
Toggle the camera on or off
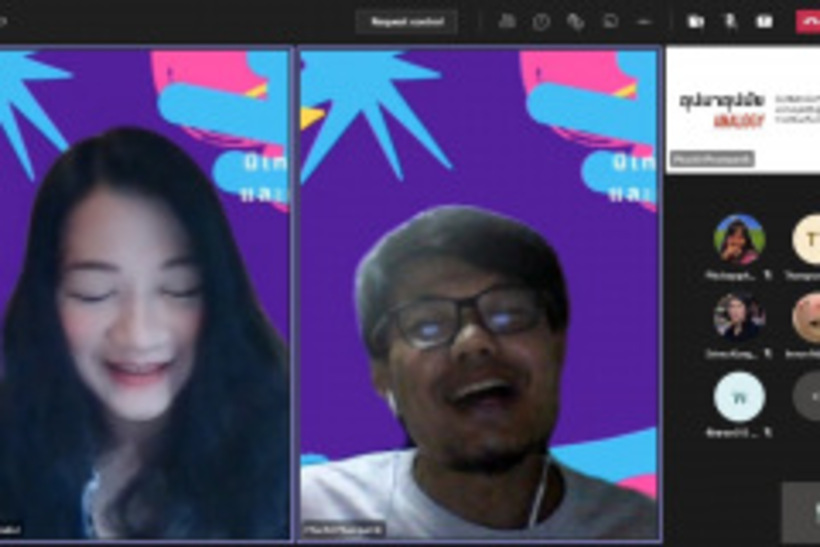(696, 21)
